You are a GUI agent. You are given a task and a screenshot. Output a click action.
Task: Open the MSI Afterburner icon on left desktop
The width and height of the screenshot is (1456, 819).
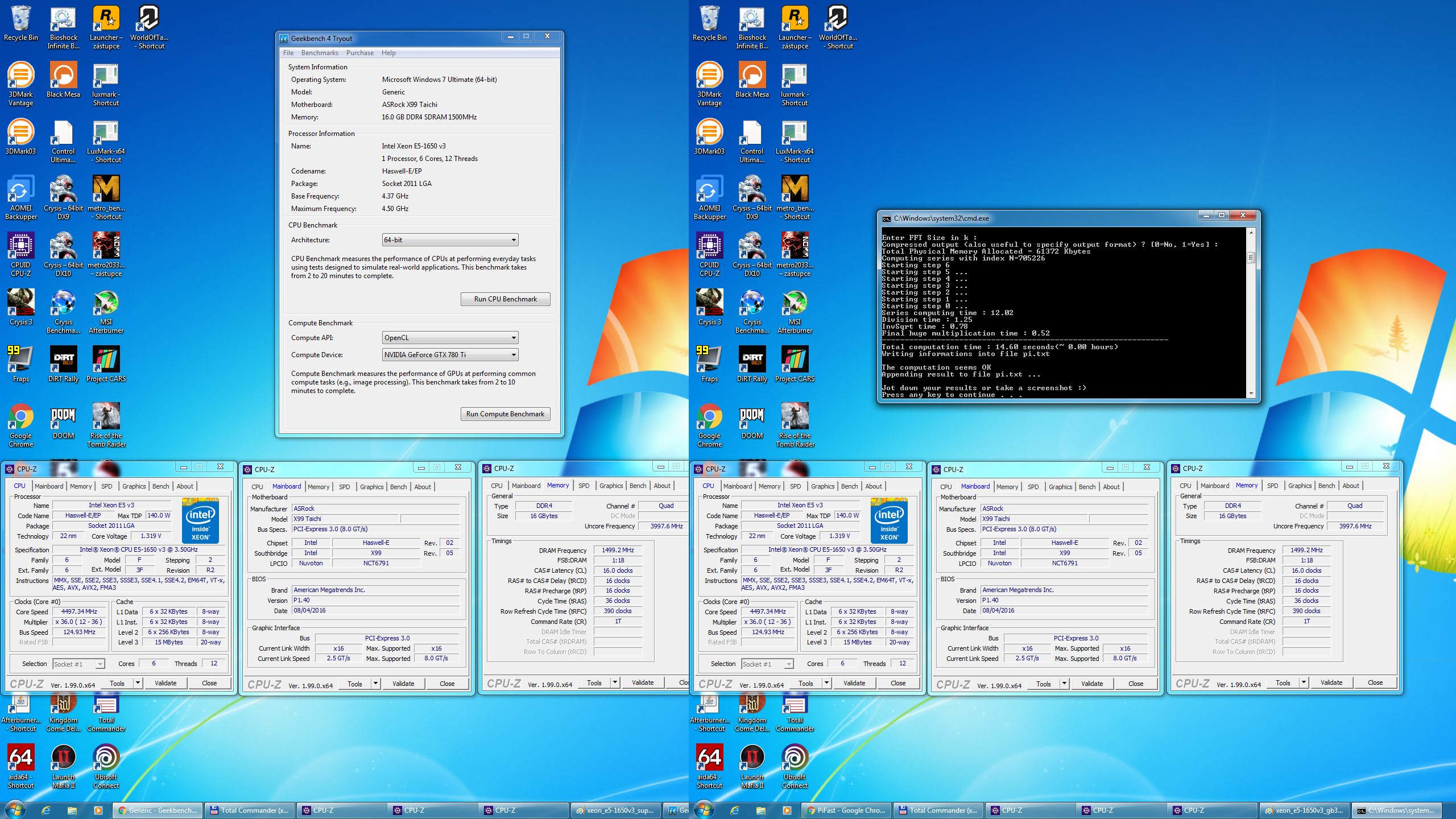pyautogui.click(x=106, y=312)
